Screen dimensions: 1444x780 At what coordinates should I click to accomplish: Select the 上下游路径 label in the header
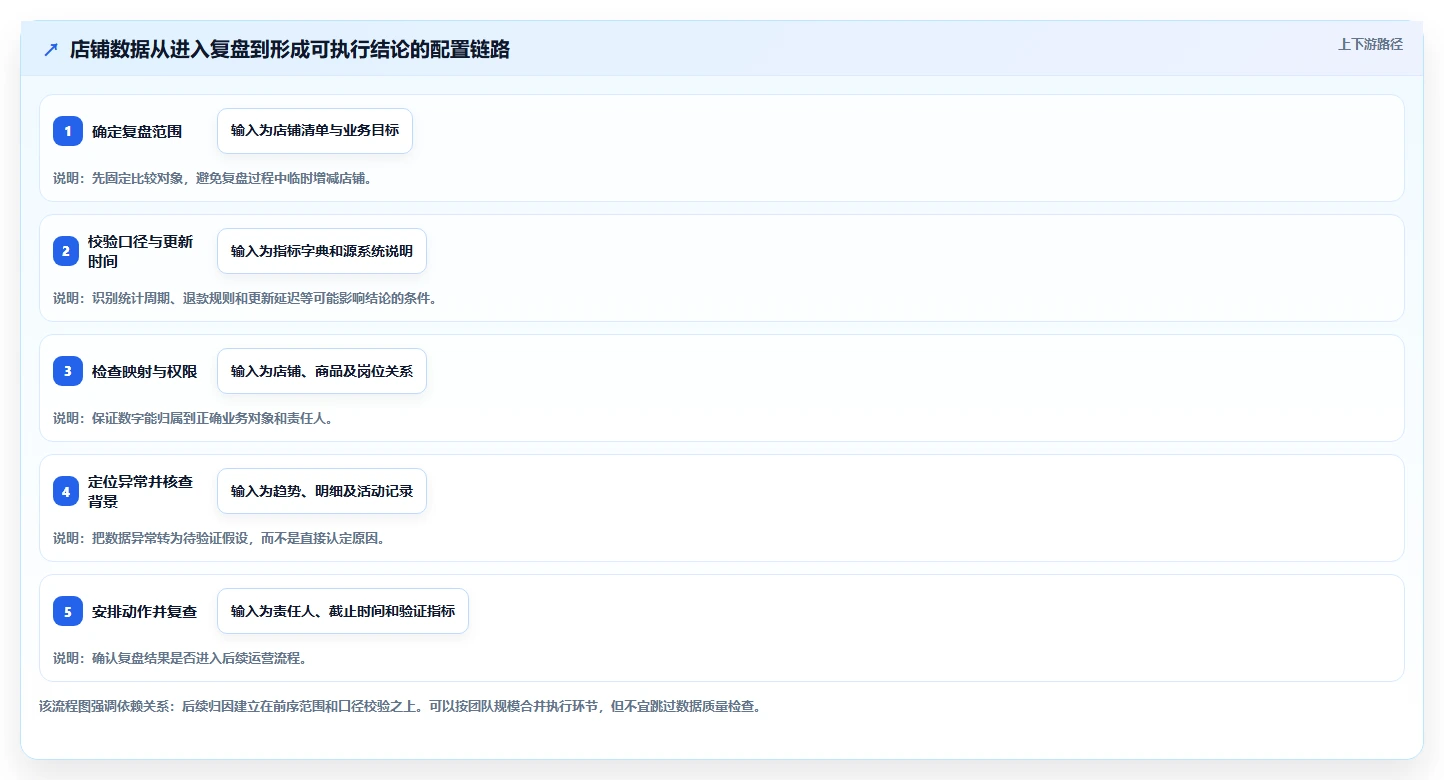pyautogui.click(x=1370, y=44)
